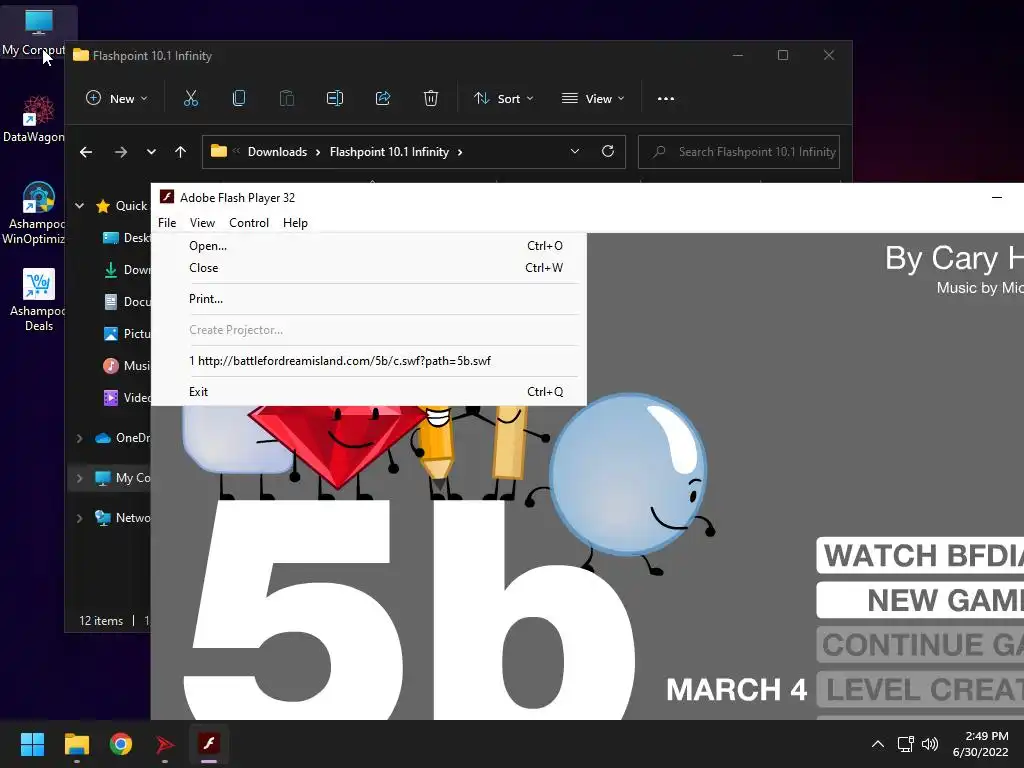Click the Search Flashpoint 10.1 Infinity box
Screen dimensions: 1024x768
[x=739, y=152]
